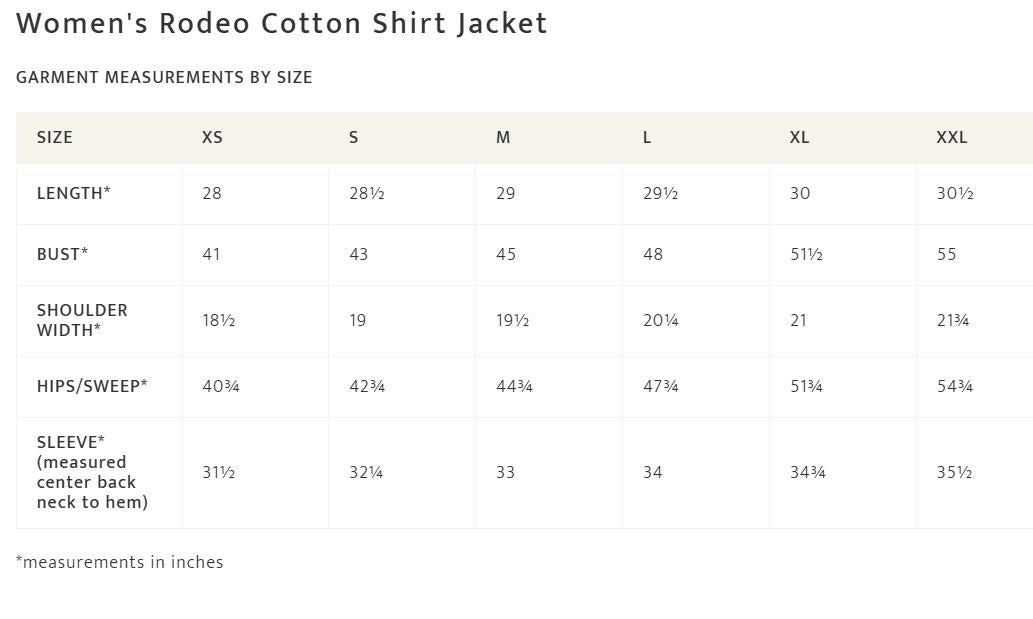Image resolution: width=1033 pixels, height=619 pixels.
Task: Select the XL sleeve value 34¾
Action: [808, 472]
